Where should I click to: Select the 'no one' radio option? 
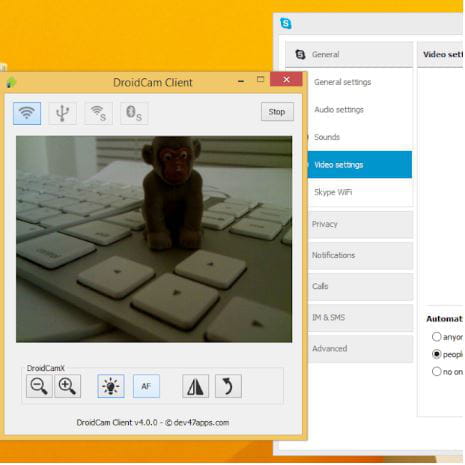click(436, 371)
